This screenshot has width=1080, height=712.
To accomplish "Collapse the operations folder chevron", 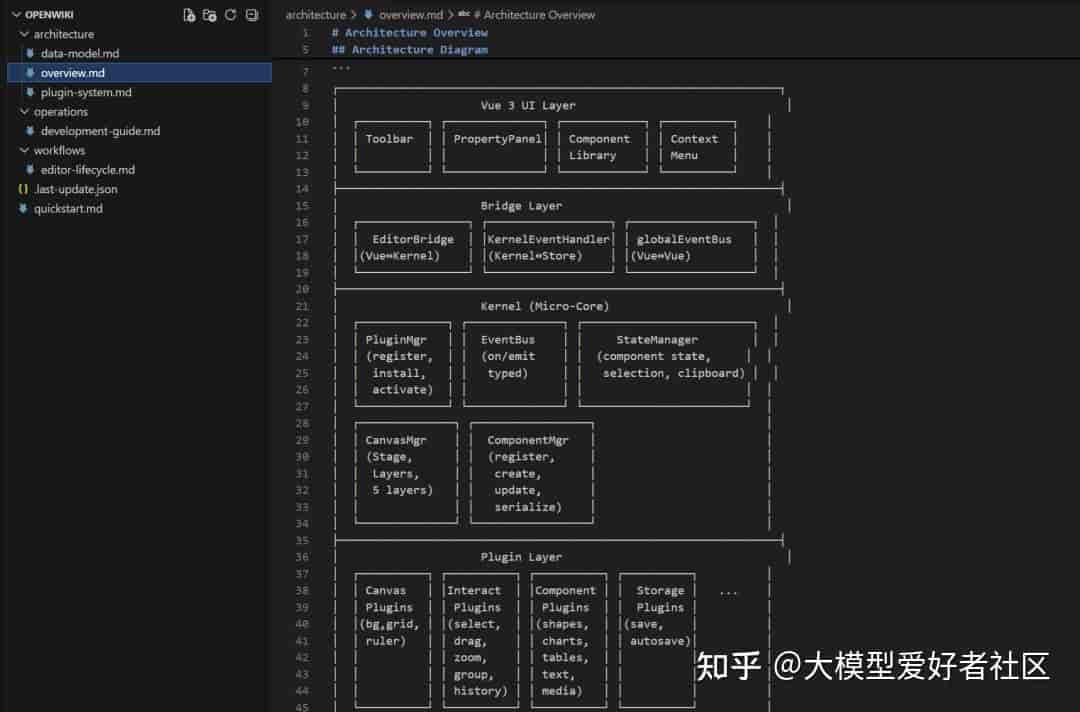I will point(25,112).
